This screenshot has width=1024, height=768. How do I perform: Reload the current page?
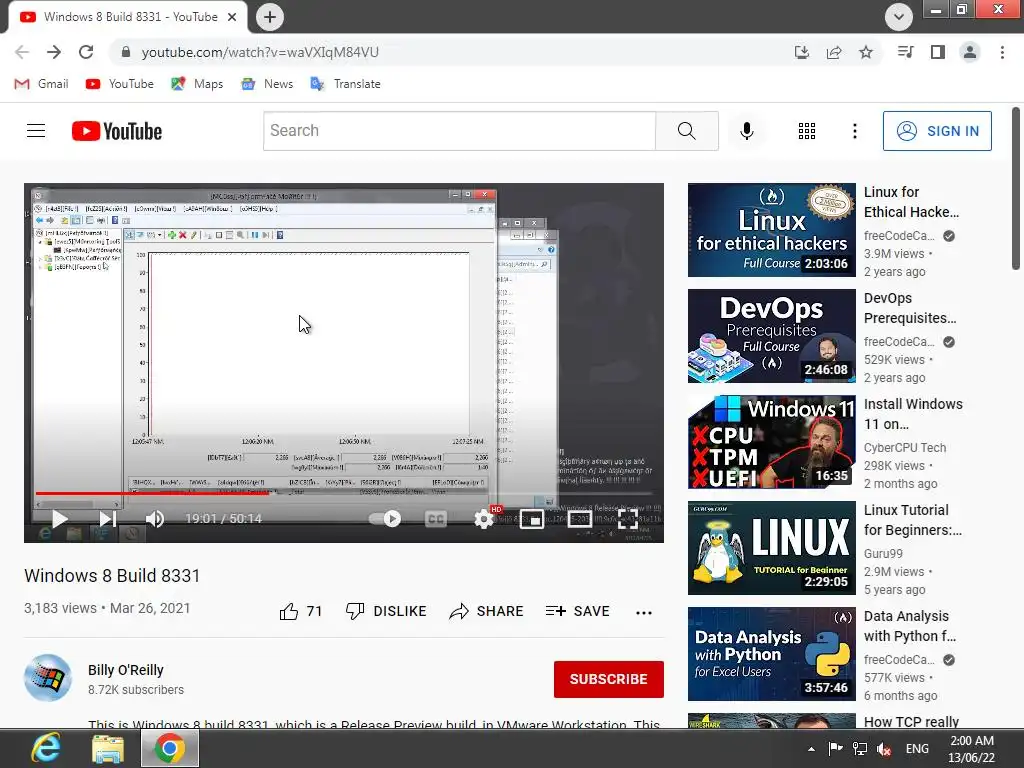pyautogui.click(x=86, y=52)
